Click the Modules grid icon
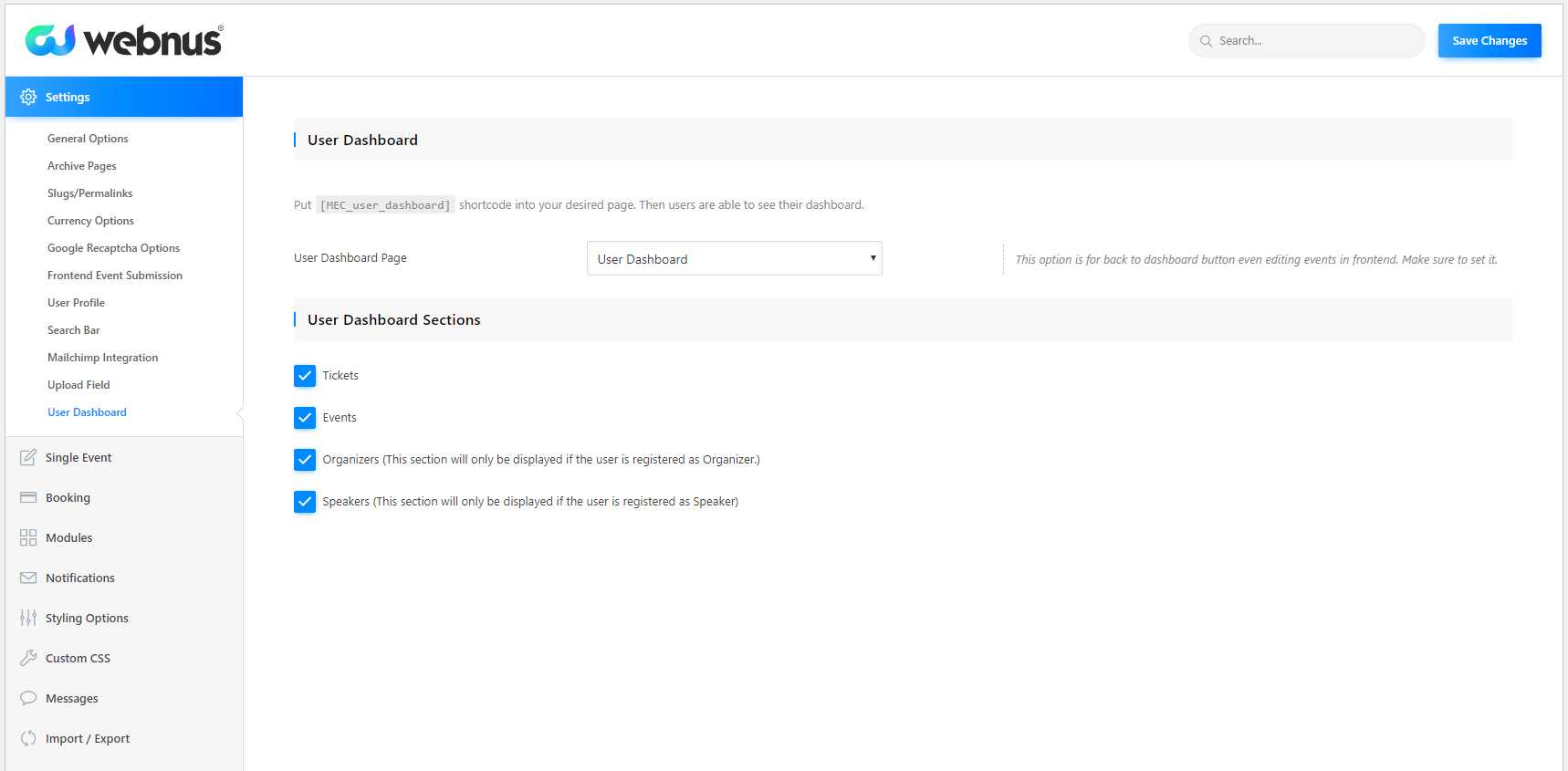This screenshot has width=1568, height=771. click(x=28, y=537)
